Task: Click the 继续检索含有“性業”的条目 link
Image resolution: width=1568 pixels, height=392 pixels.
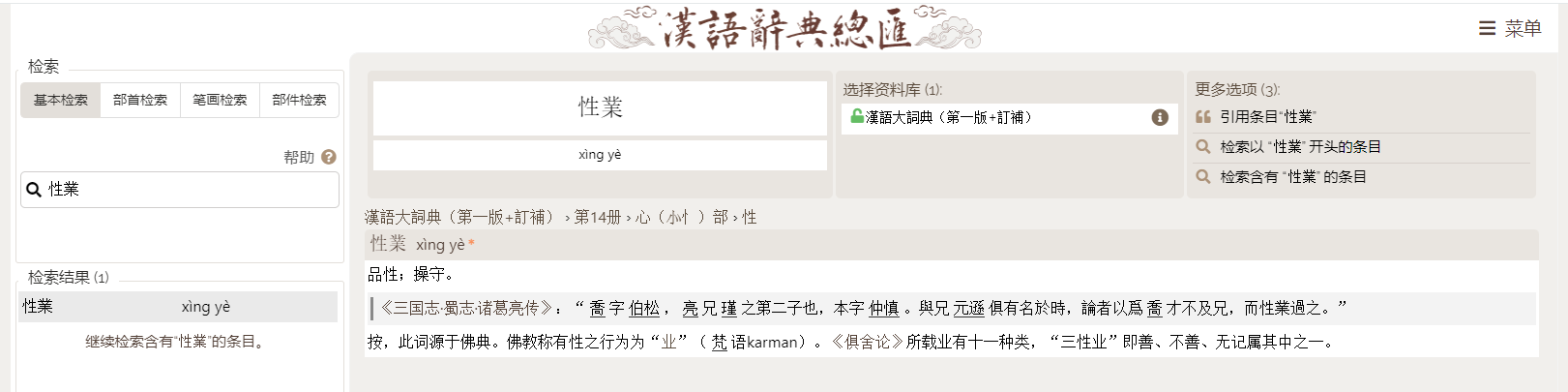Action: tap(175, 342)
